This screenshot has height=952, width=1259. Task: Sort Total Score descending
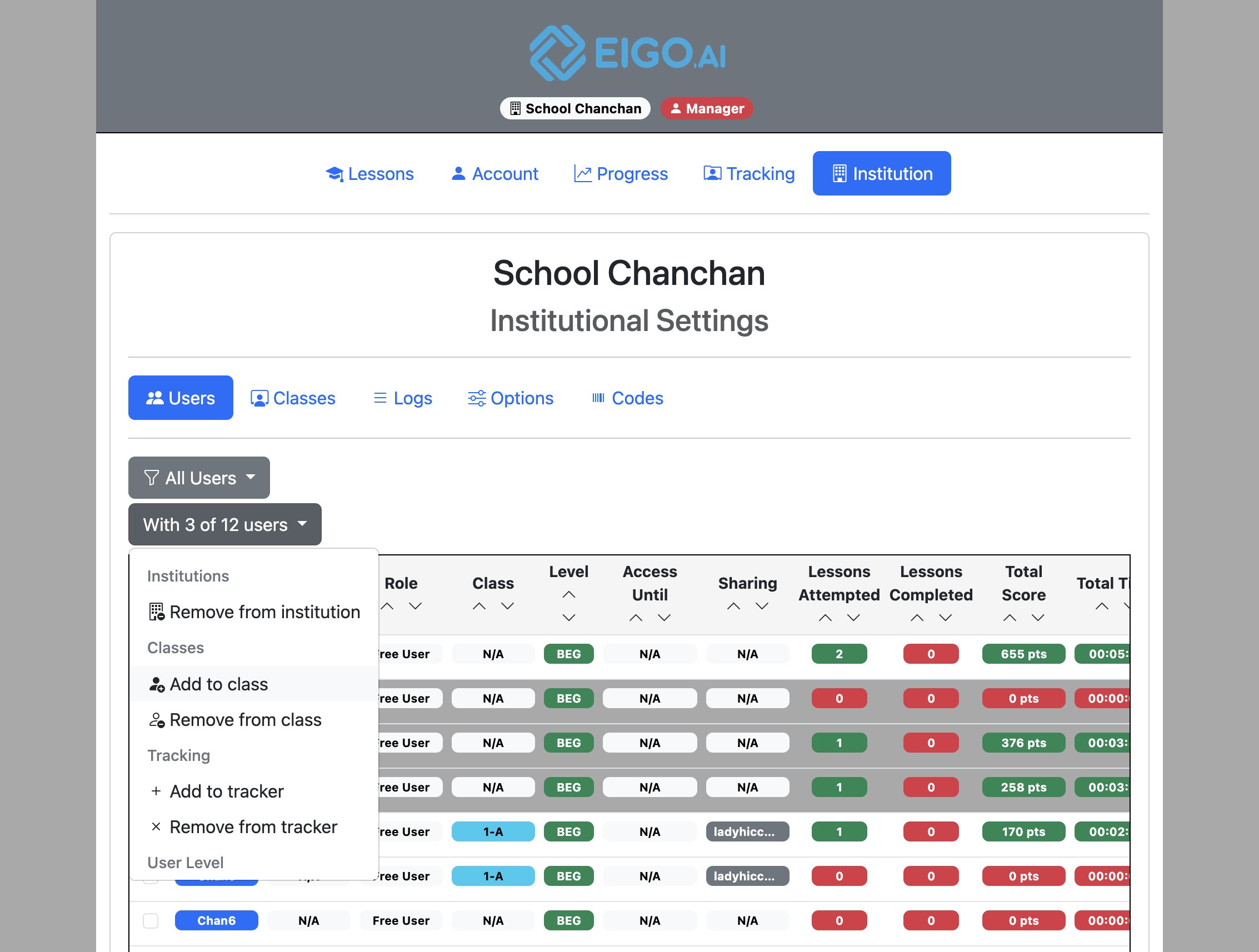[1038, 618]
